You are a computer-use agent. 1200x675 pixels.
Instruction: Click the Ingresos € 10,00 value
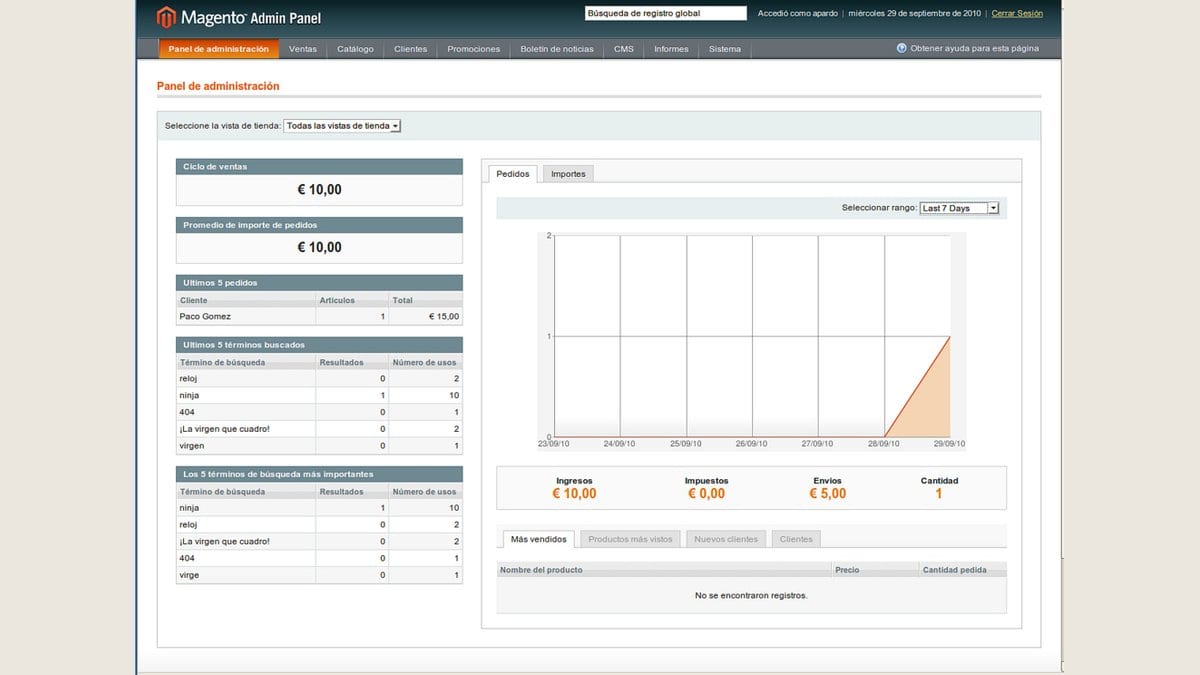pos(574,494)
